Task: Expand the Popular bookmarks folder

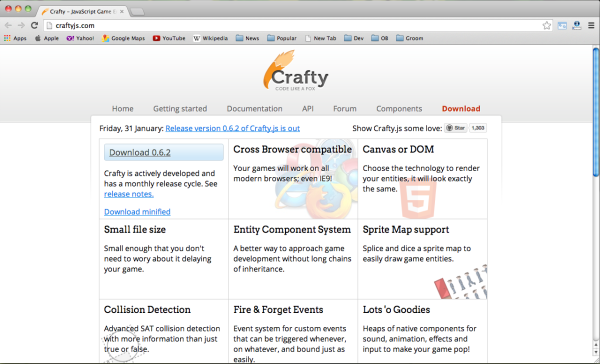Action: click(282, 38)
